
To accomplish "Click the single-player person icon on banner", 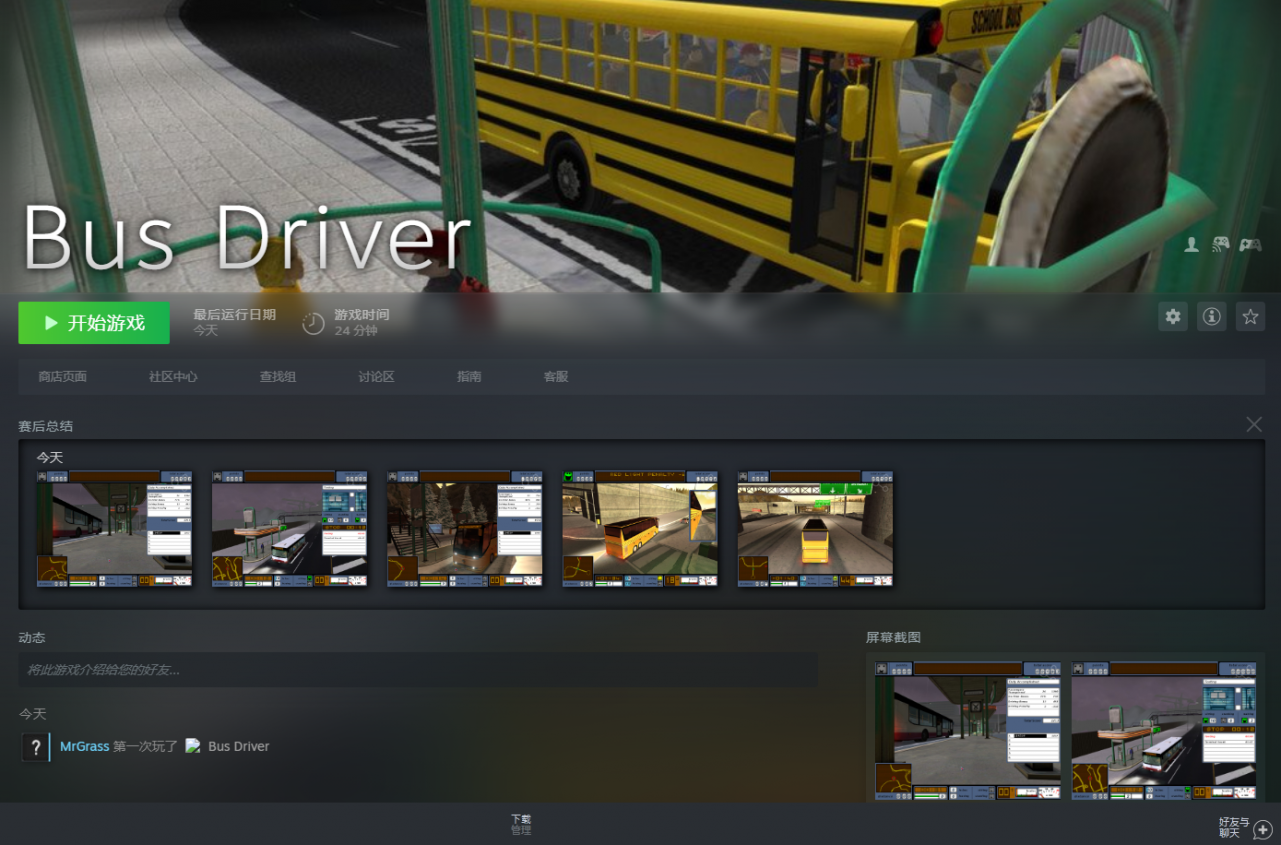I will tap(1191, 245).
